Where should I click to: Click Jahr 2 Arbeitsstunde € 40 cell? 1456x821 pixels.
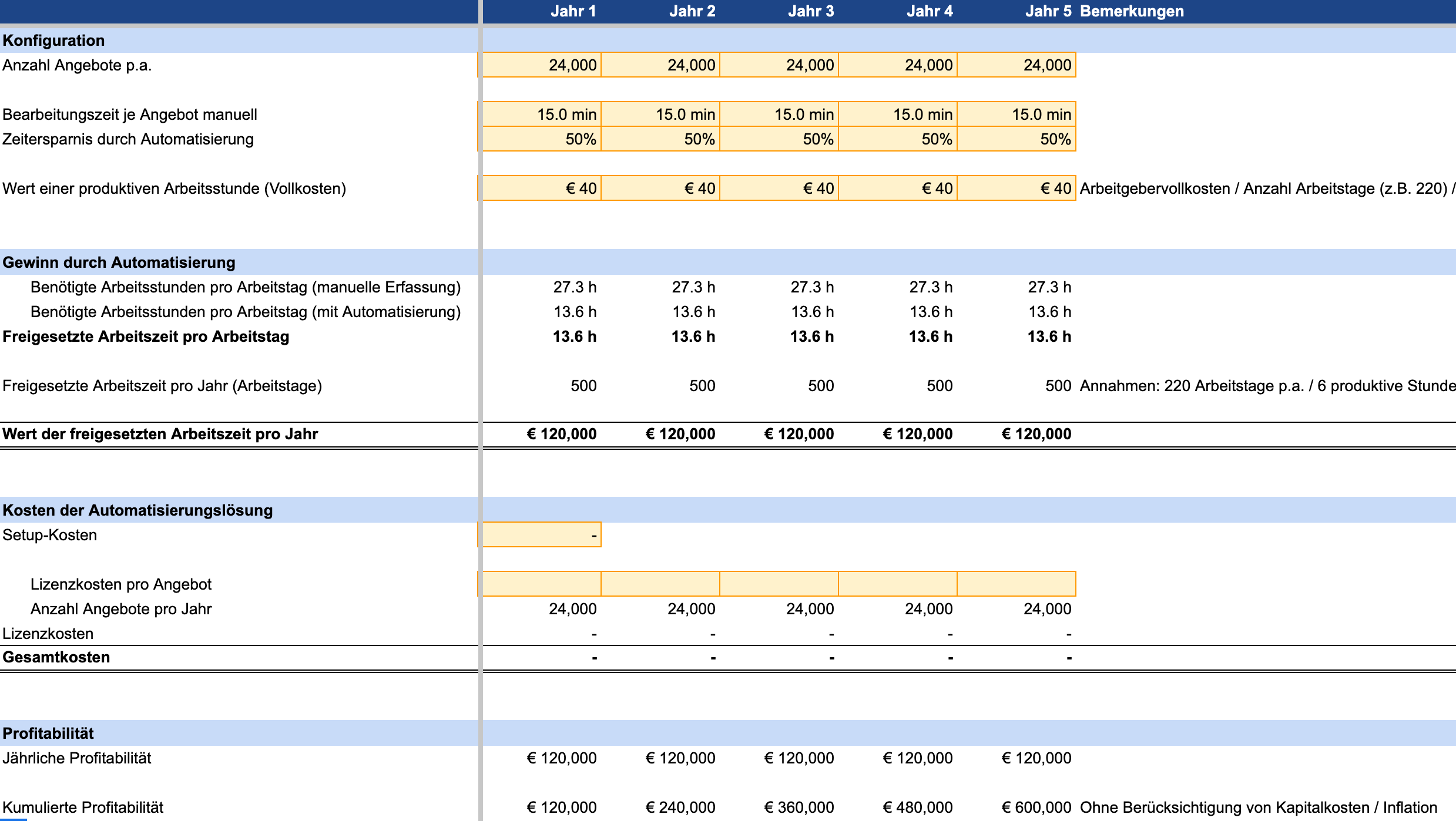click(660, 188)
